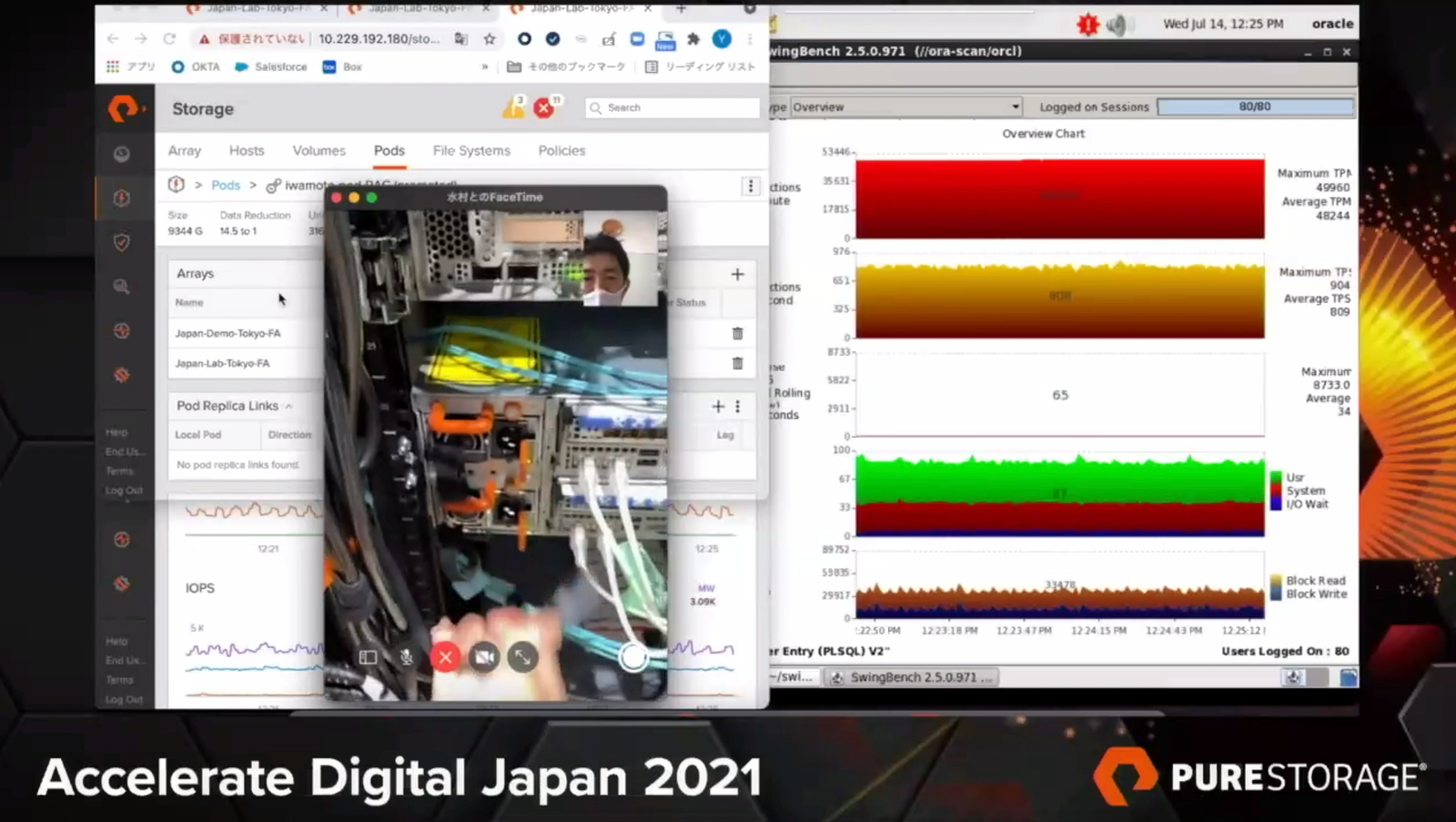Screen dimensions: 1456x822
Task: Enter FaceTime full screen mode
Action: point(523,657)
